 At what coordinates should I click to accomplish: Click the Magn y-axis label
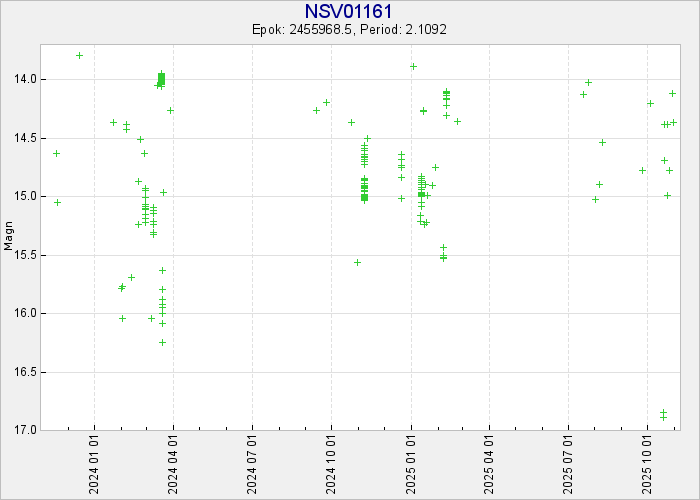9,237
